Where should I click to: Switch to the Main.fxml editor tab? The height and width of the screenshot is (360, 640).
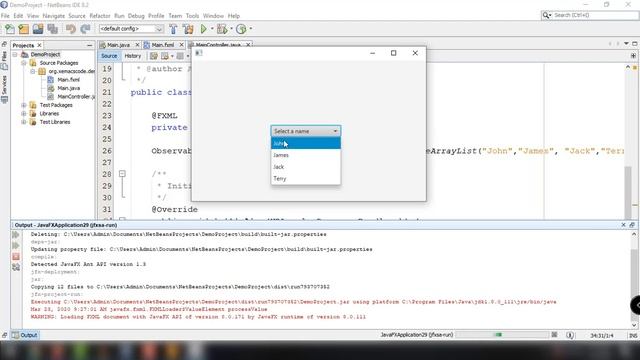click(x=162, y=45)
